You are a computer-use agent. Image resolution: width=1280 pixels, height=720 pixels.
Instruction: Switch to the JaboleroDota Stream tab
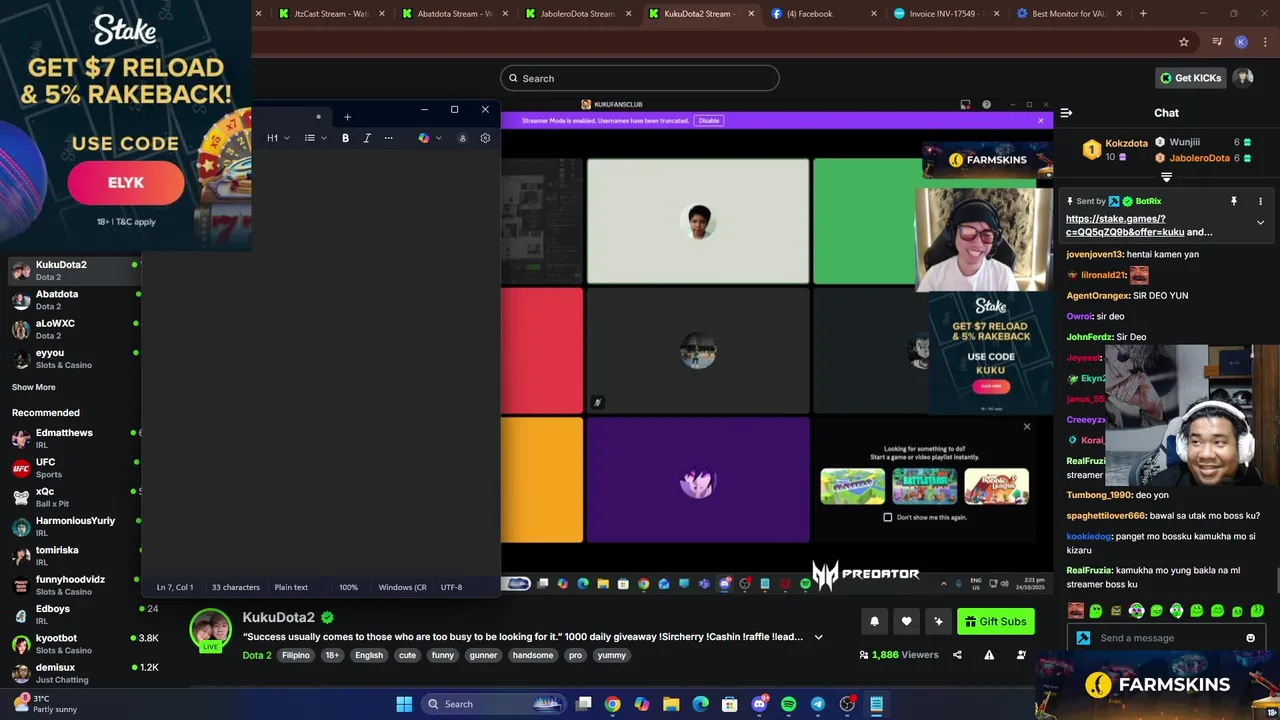(x=579, y=14)
